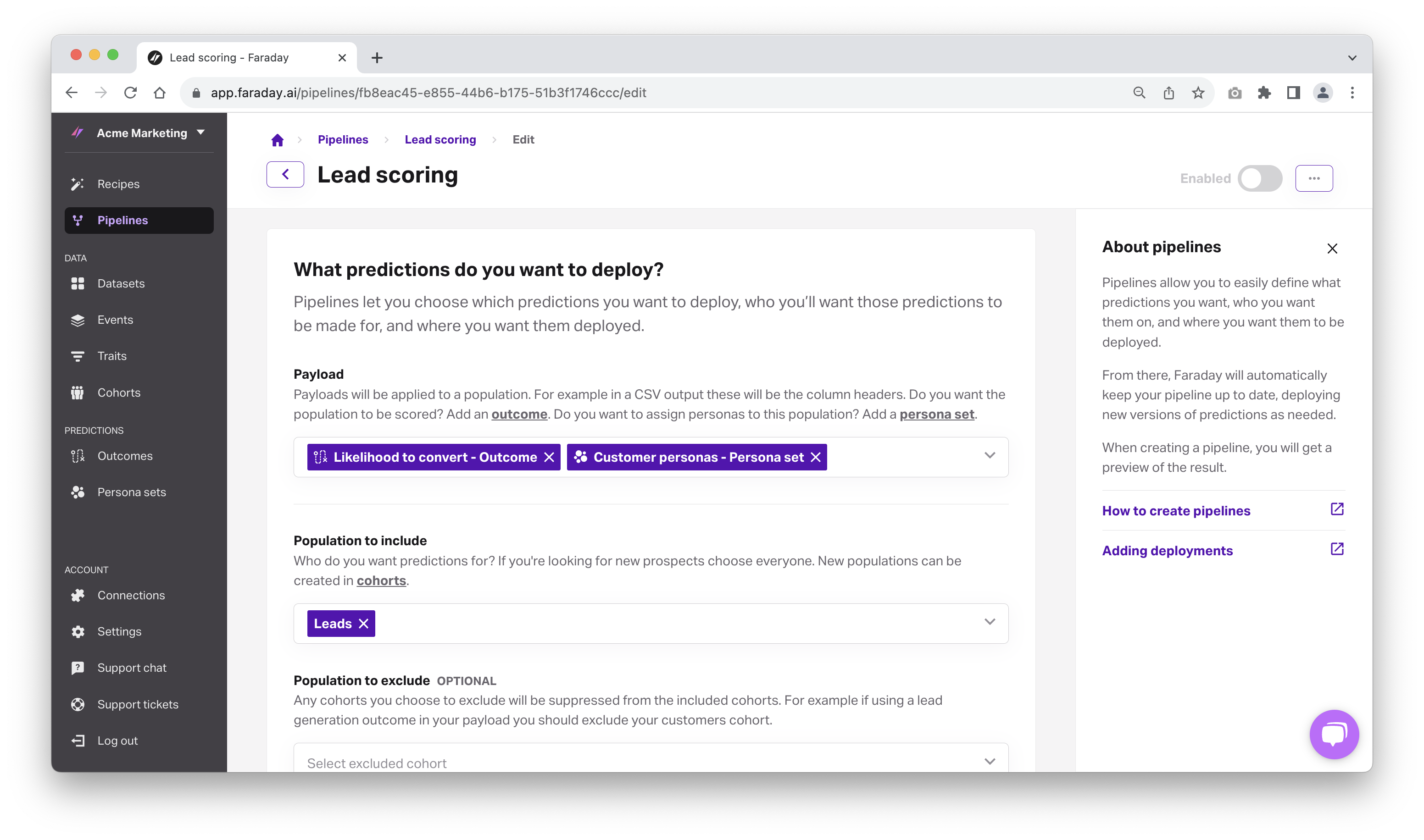Click the Support tickets lifebuoy icon
Screen dimensions: 1424x840
78,705
